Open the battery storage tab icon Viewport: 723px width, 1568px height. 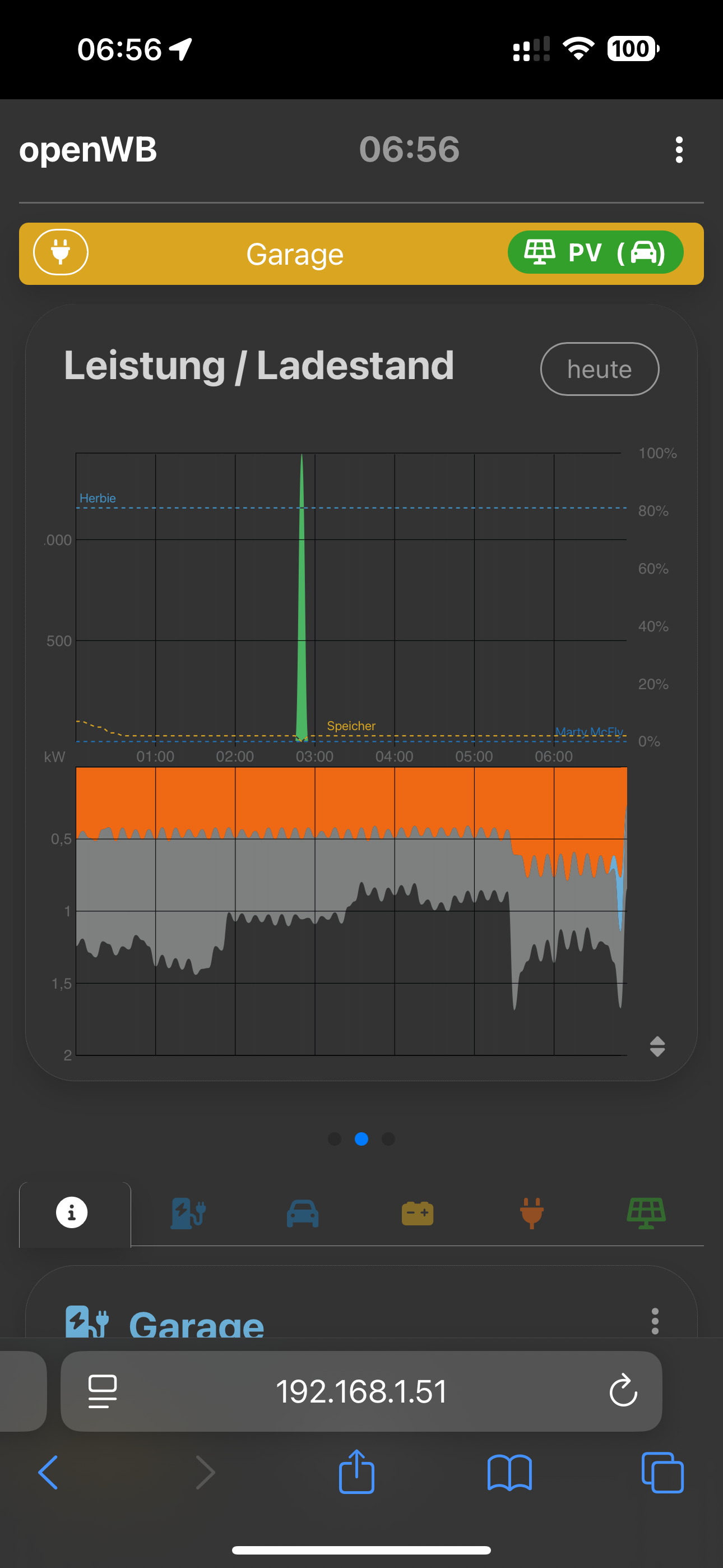pyautogui.click(x=418, y=1213)
